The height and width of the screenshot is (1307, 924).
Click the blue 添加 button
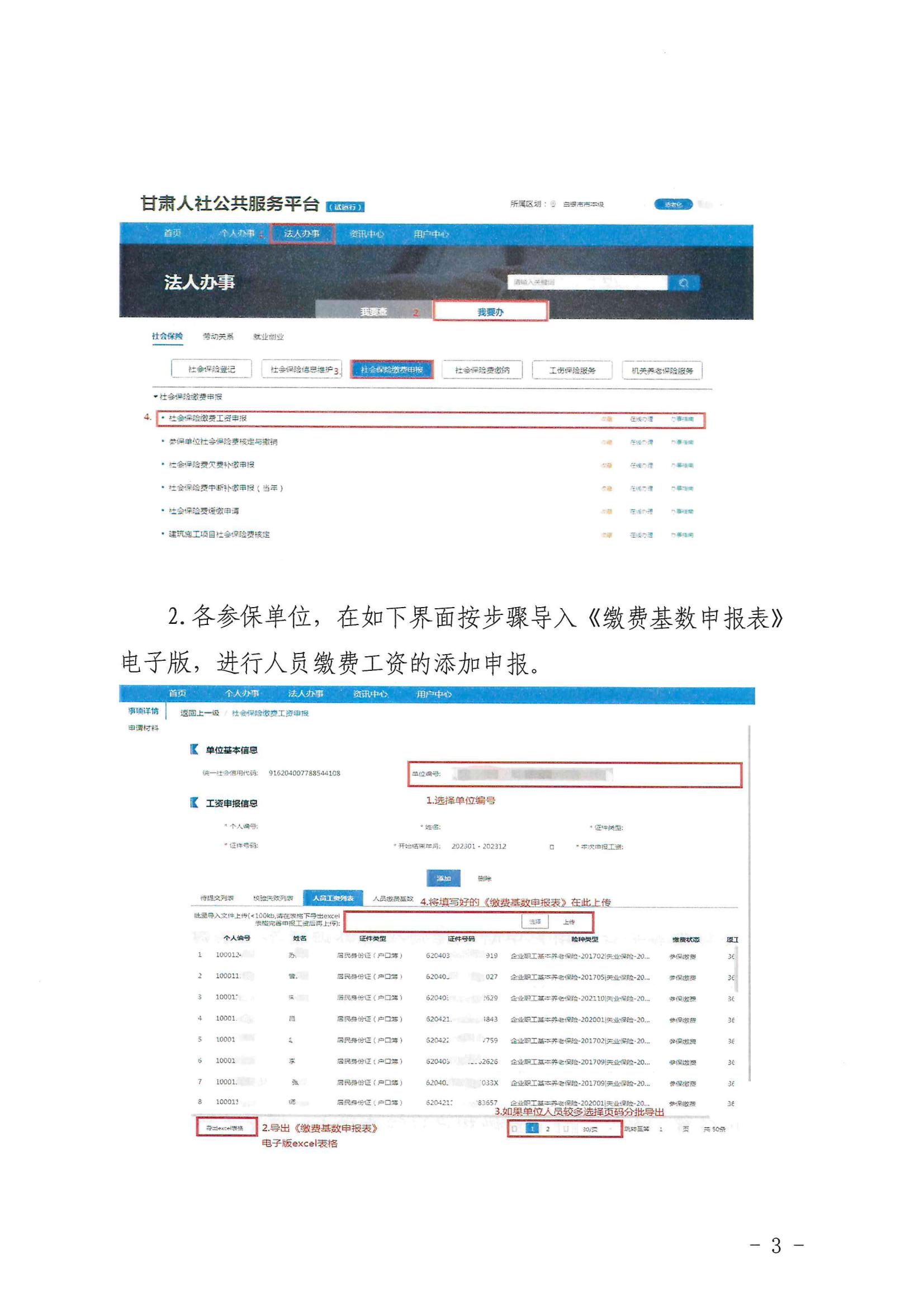(x=443, y=878)
